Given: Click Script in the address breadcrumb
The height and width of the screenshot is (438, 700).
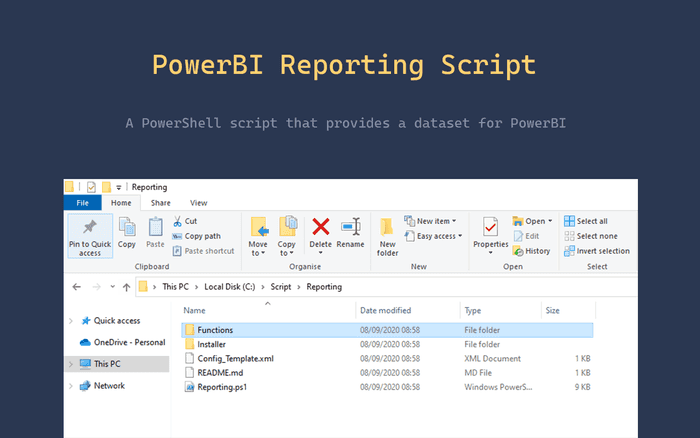Looking at the screenshot, I should point(281,287).
